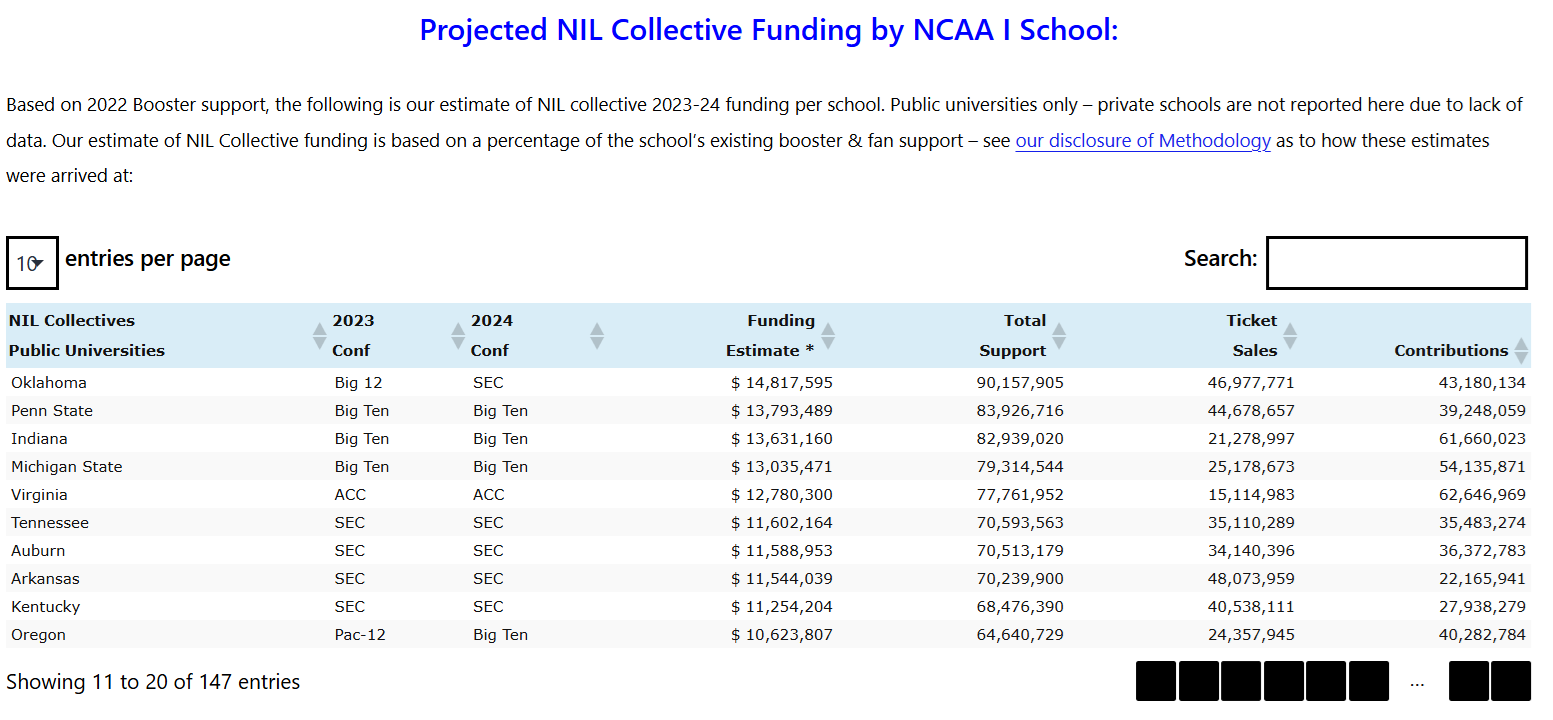This screenshot has width=1553, height=720.
Task: Click the Michigan State school name cell
Action: tap(67, 467)
